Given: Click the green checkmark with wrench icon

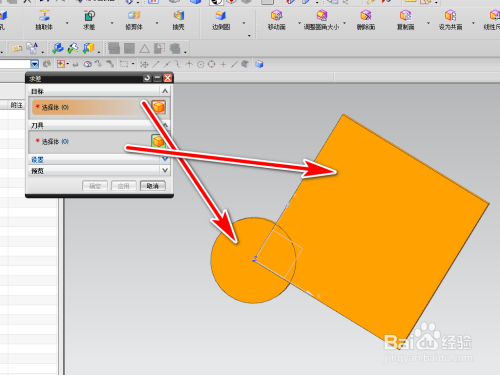Looking at the screenshot, I should pyautogui.click(x=73, y=48).
